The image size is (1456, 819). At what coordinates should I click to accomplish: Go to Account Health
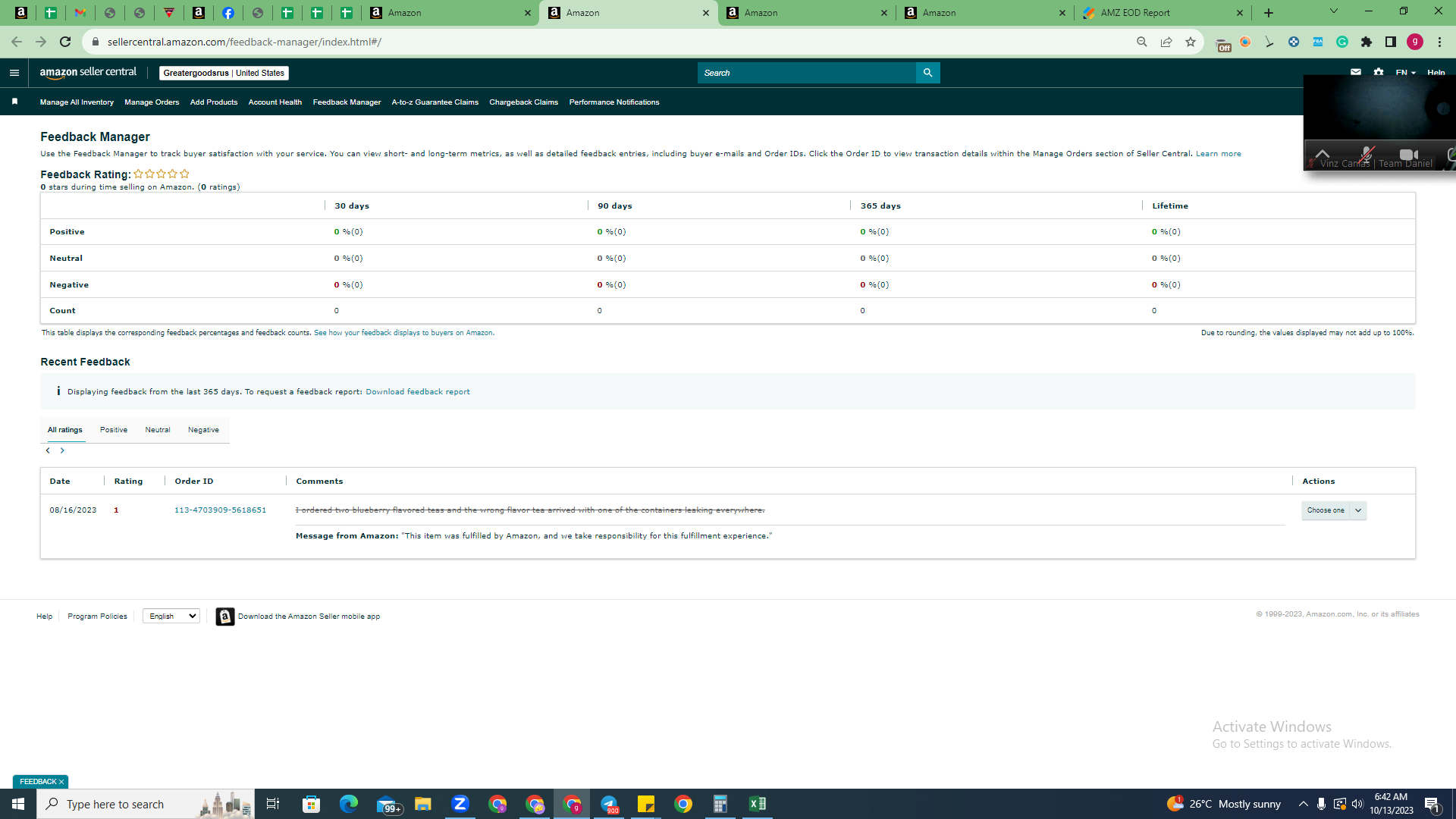[275, 102]
